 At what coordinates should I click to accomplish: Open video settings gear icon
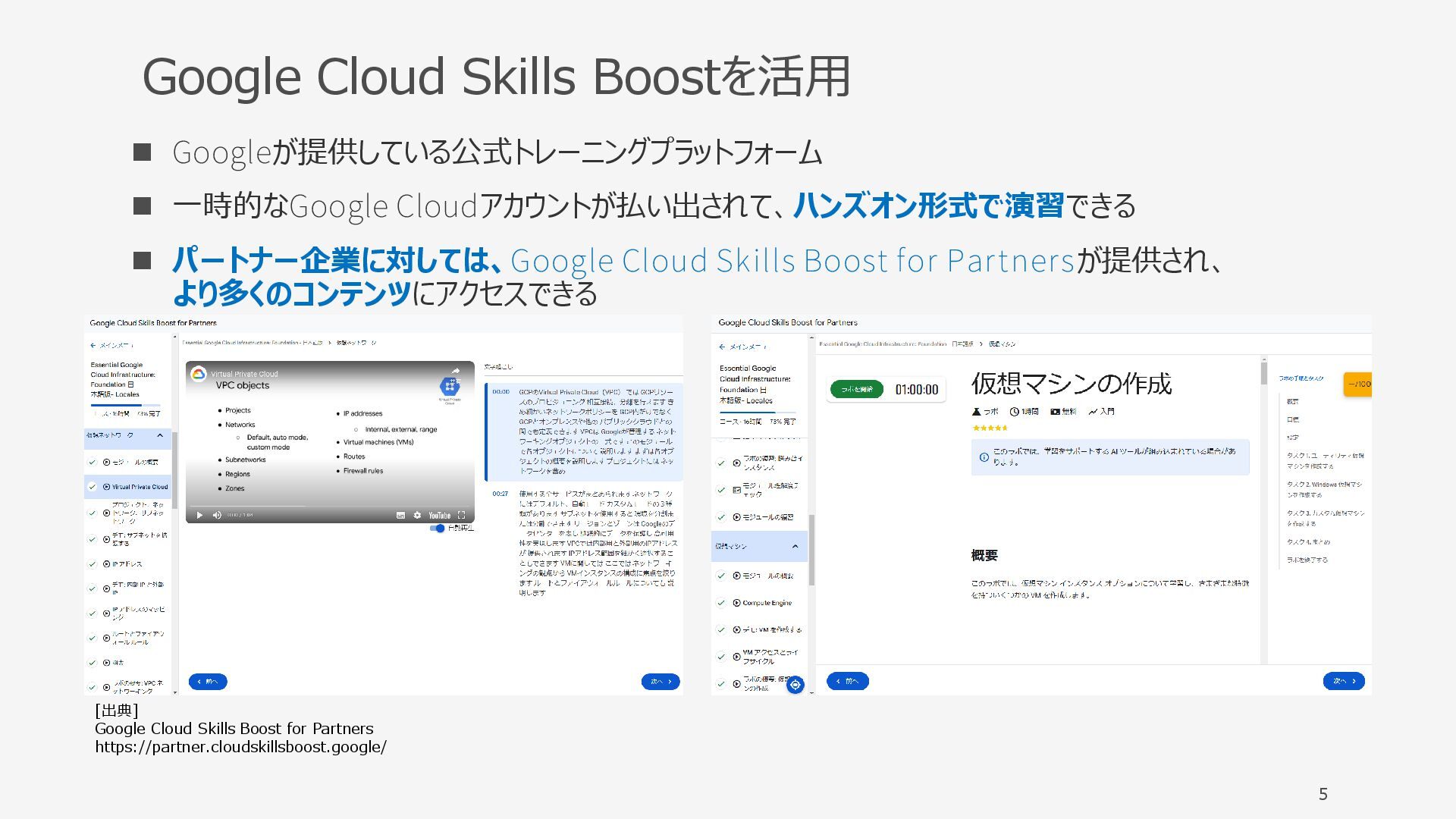coord(417,516)
